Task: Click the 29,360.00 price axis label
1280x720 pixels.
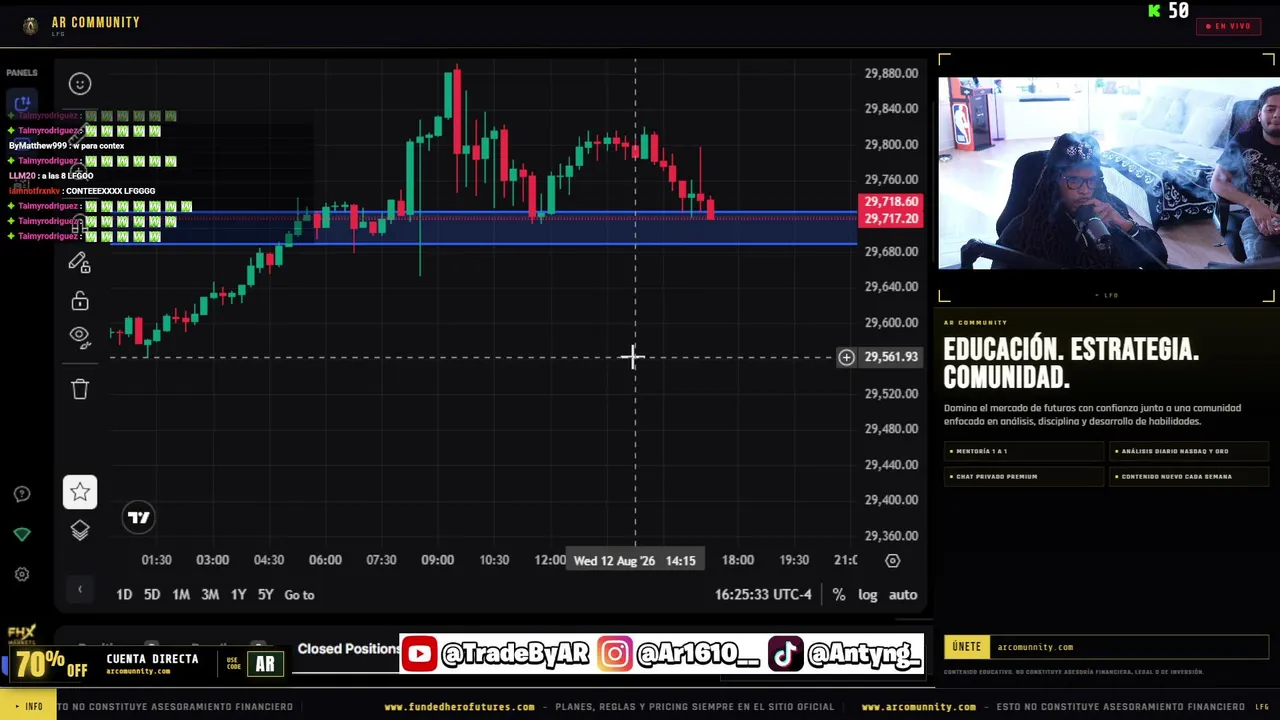Action: click(891, 536)
